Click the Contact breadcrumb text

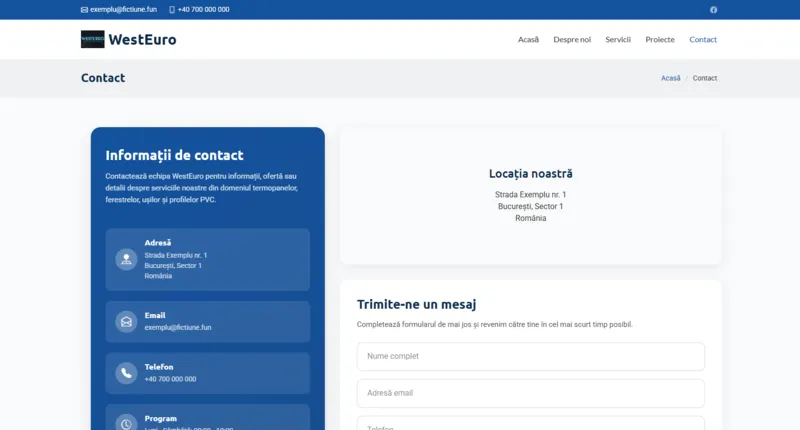[x=705, y=78]
